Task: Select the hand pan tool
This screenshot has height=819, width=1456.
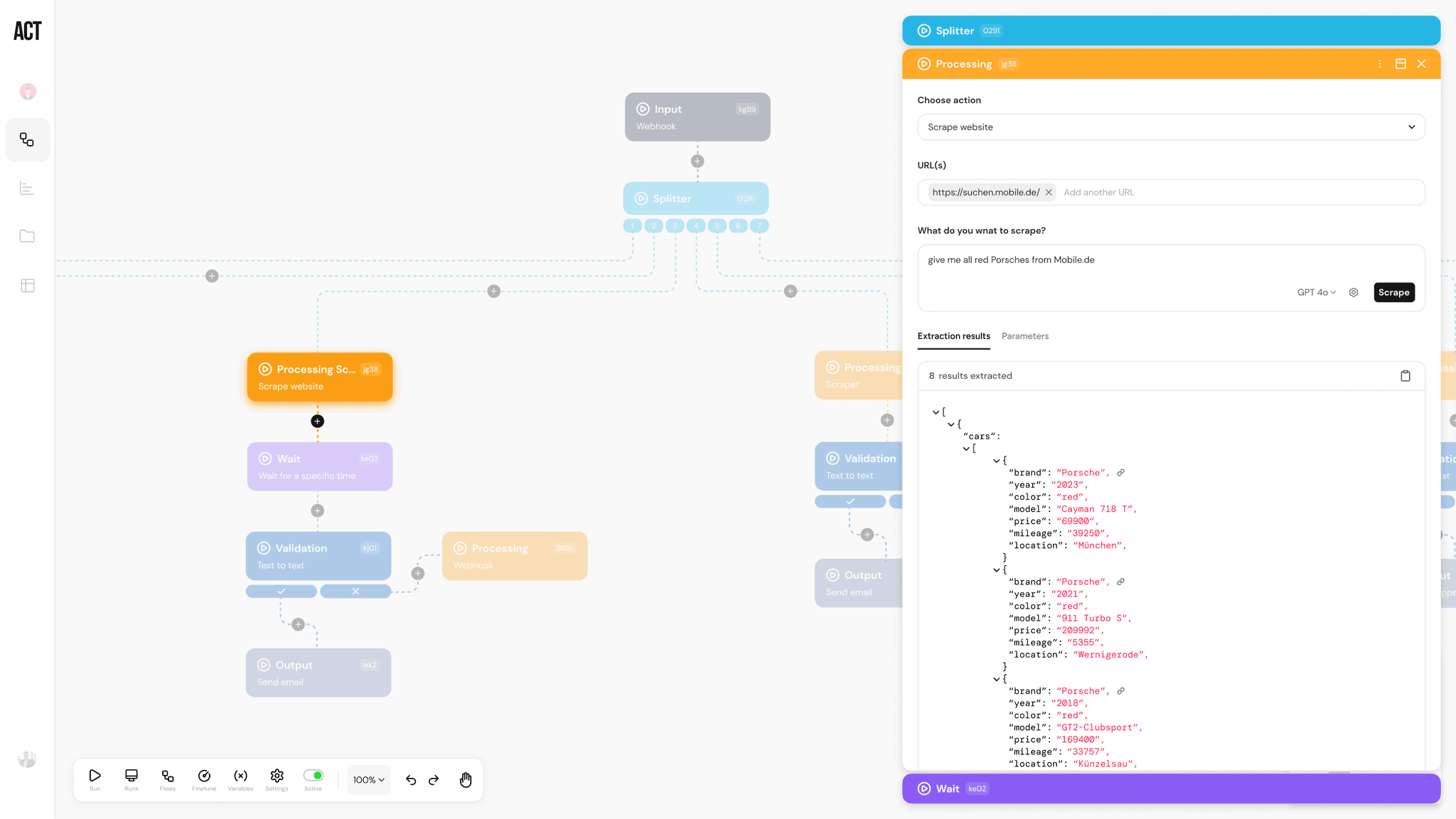Action: click(x=466, y=780)
